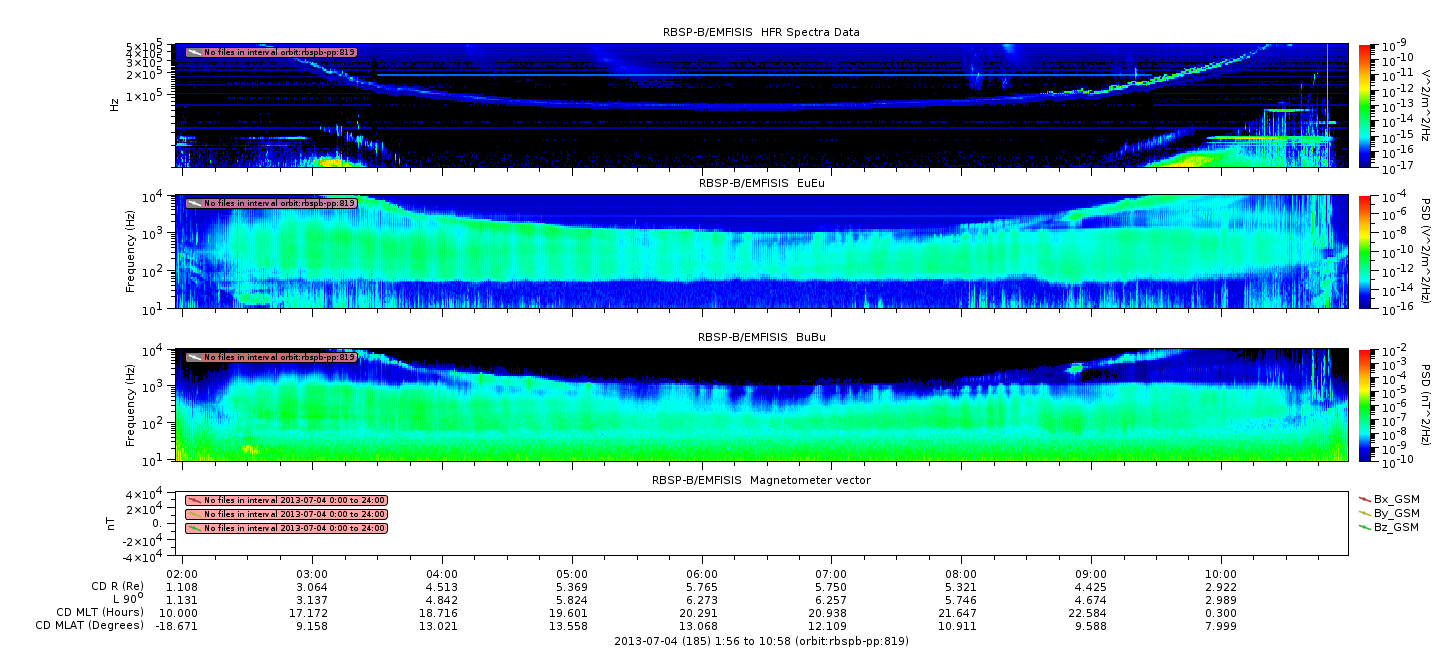The height and width of the screenshot is (658, 1447).
Task: Select the HFR Spectra color bar
Action: tap(1363, 105)
